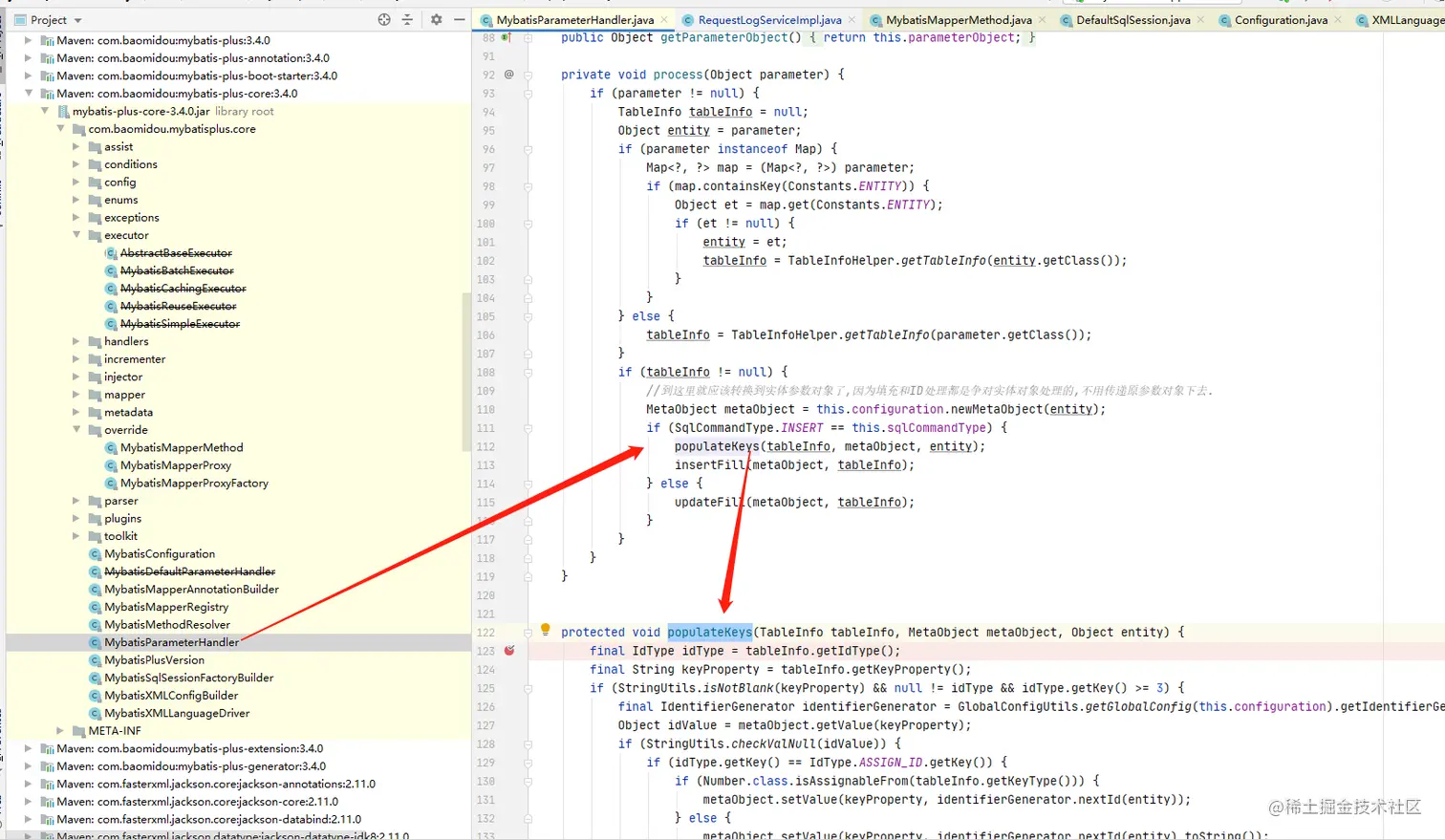Close the DefaultSqlSession.java tab
The image size is (1445, 840).
(x=1200, y=19)
